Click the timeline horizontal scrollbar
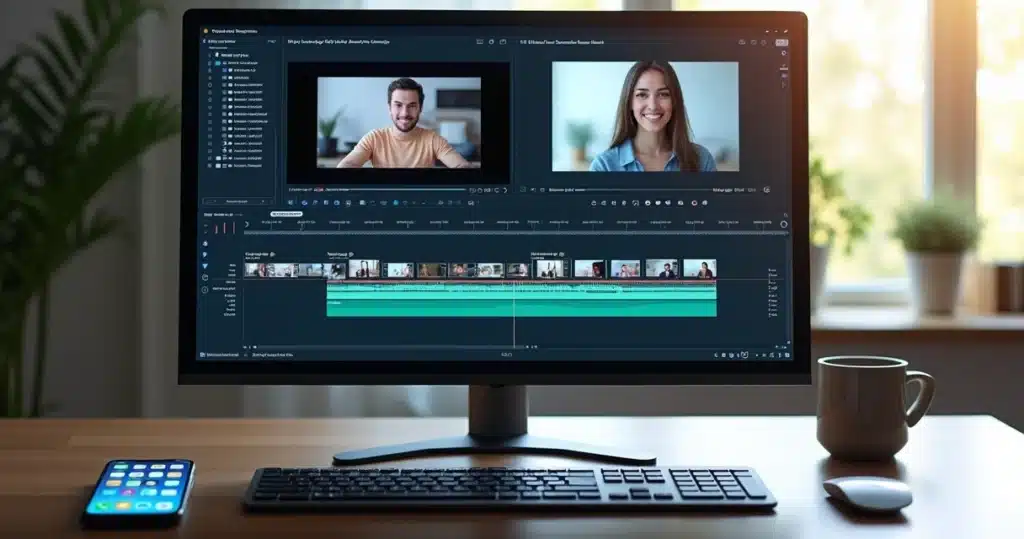Image resolution: width=1024 pixels, height=539 pixels. [x=391, y=347]
